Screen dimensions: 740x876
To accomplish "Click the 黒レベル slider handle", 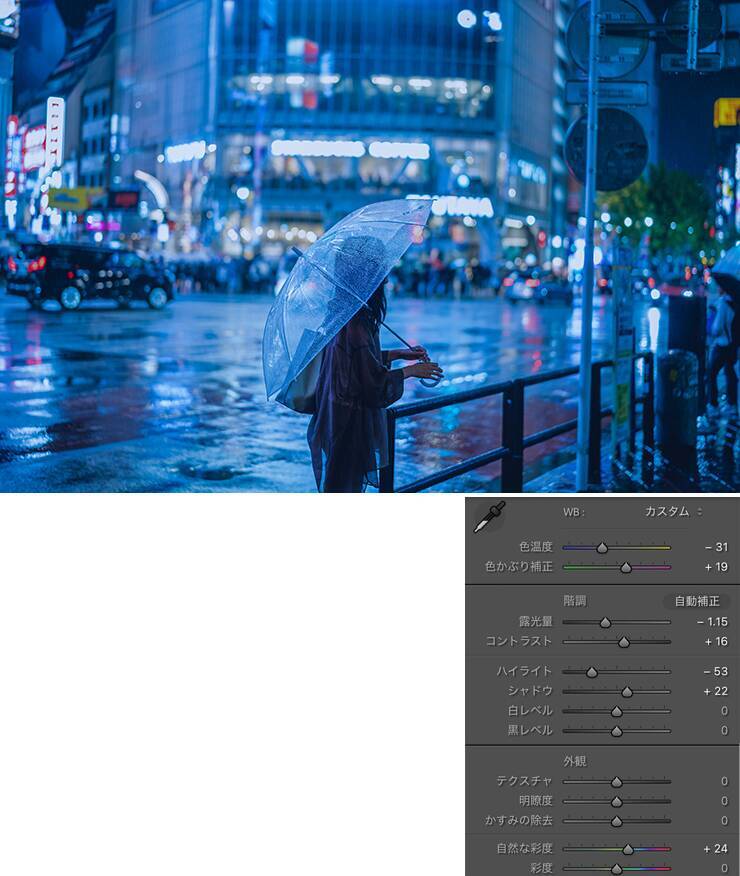I will click(x=616, y=731).
